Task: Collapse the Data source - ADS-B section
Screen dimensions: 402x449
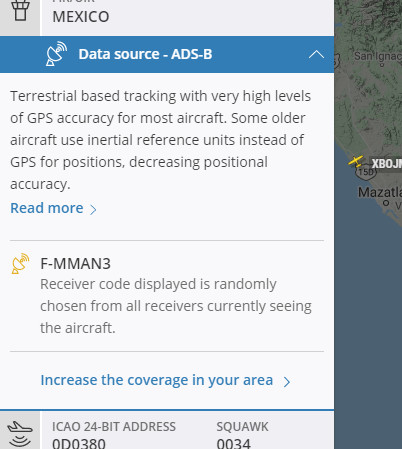Action: (316, 54)
